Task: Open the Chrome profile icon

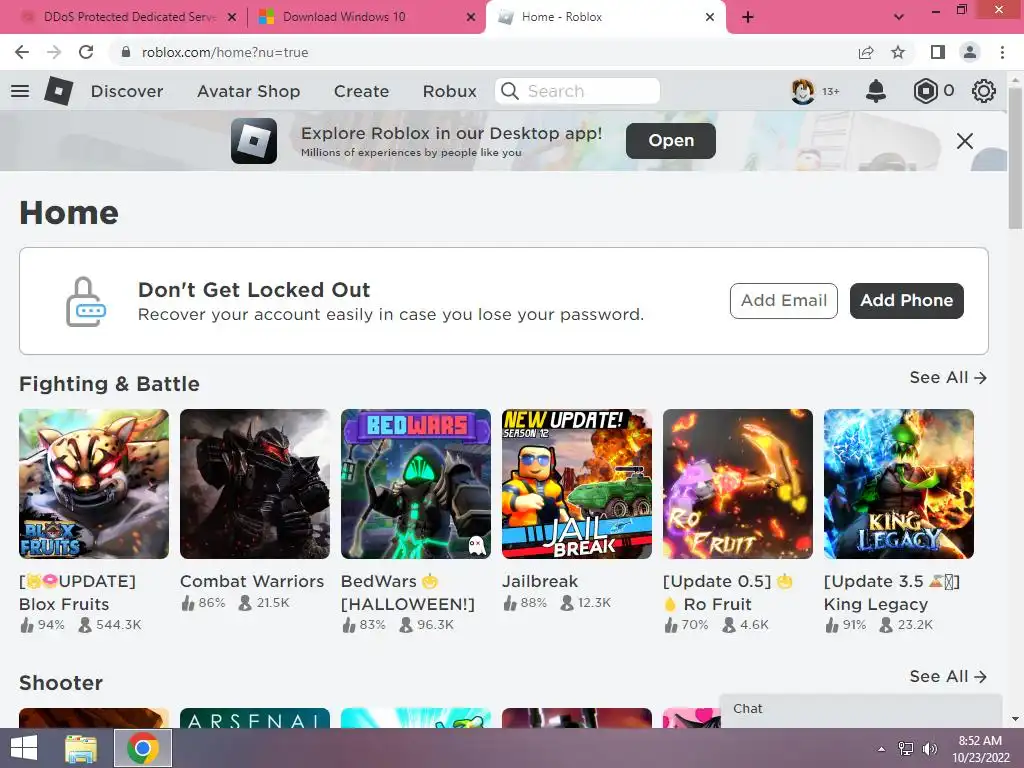Action: pyautogui.click(x=970, y=52)
